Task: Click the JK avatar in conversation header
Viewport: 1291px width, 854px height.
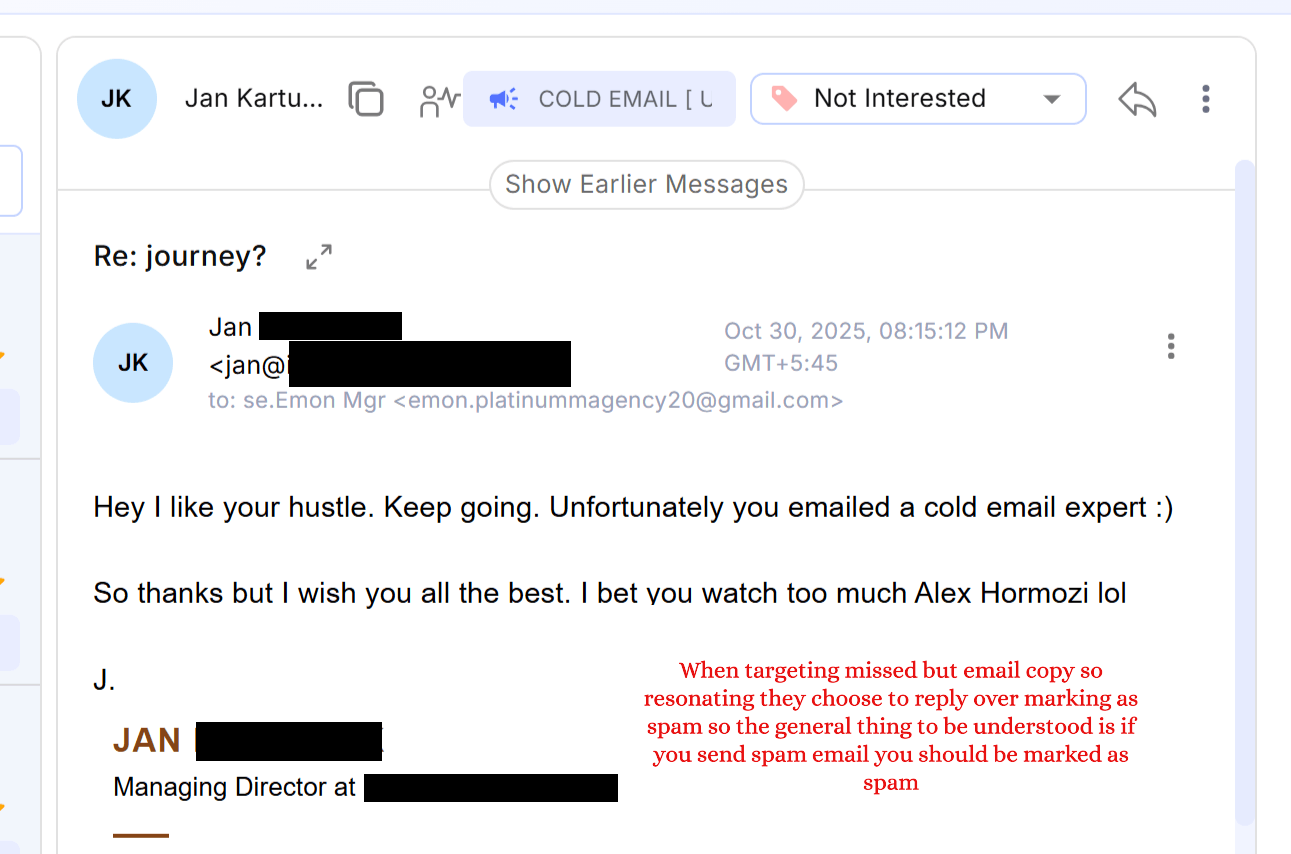Action: (117, 99)
